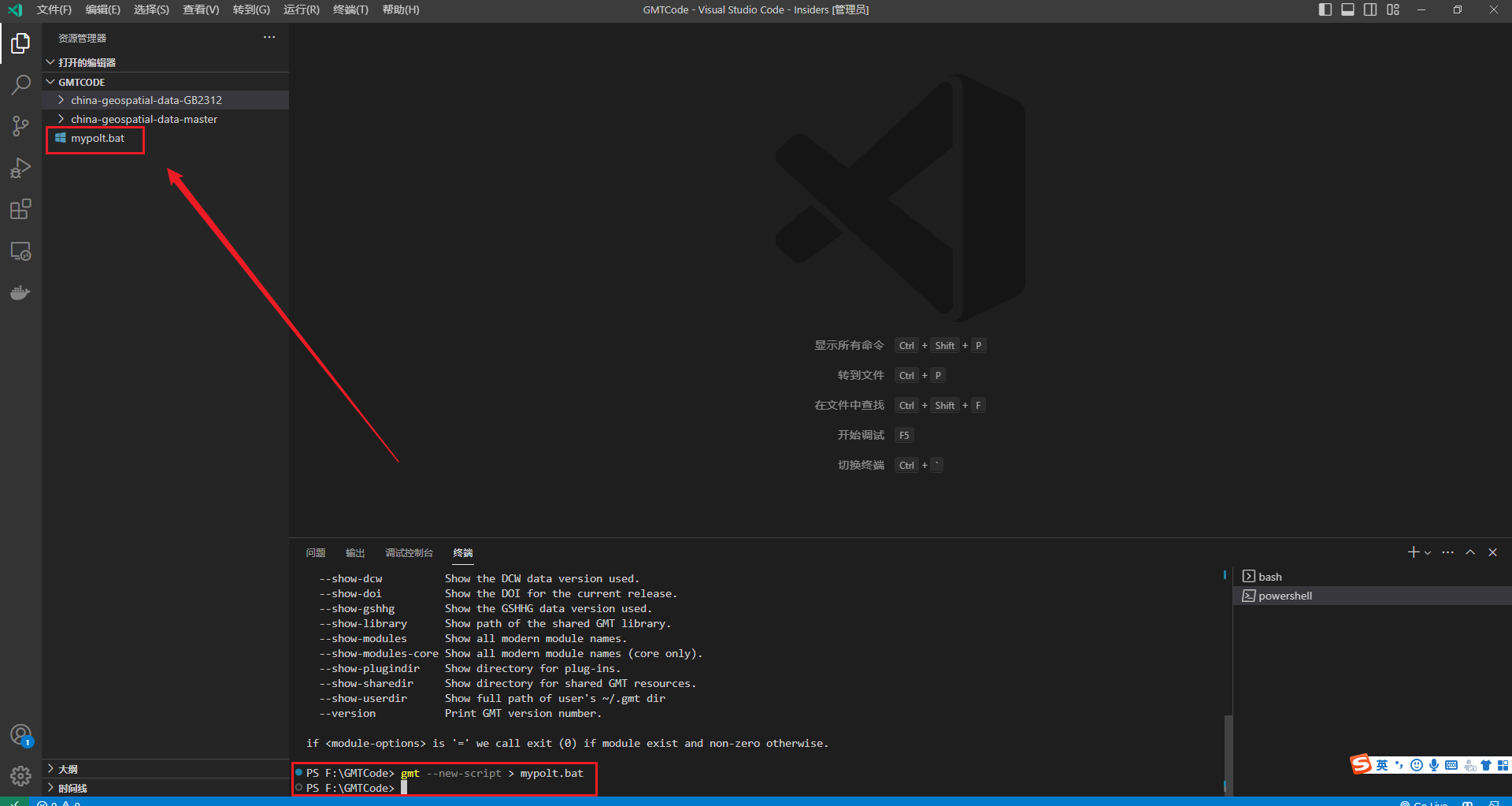Expand the china-geospatial-data-master folder
The height and width of the screenshot is (806, 1512).
pyautogui.click(x=165, y=119)
